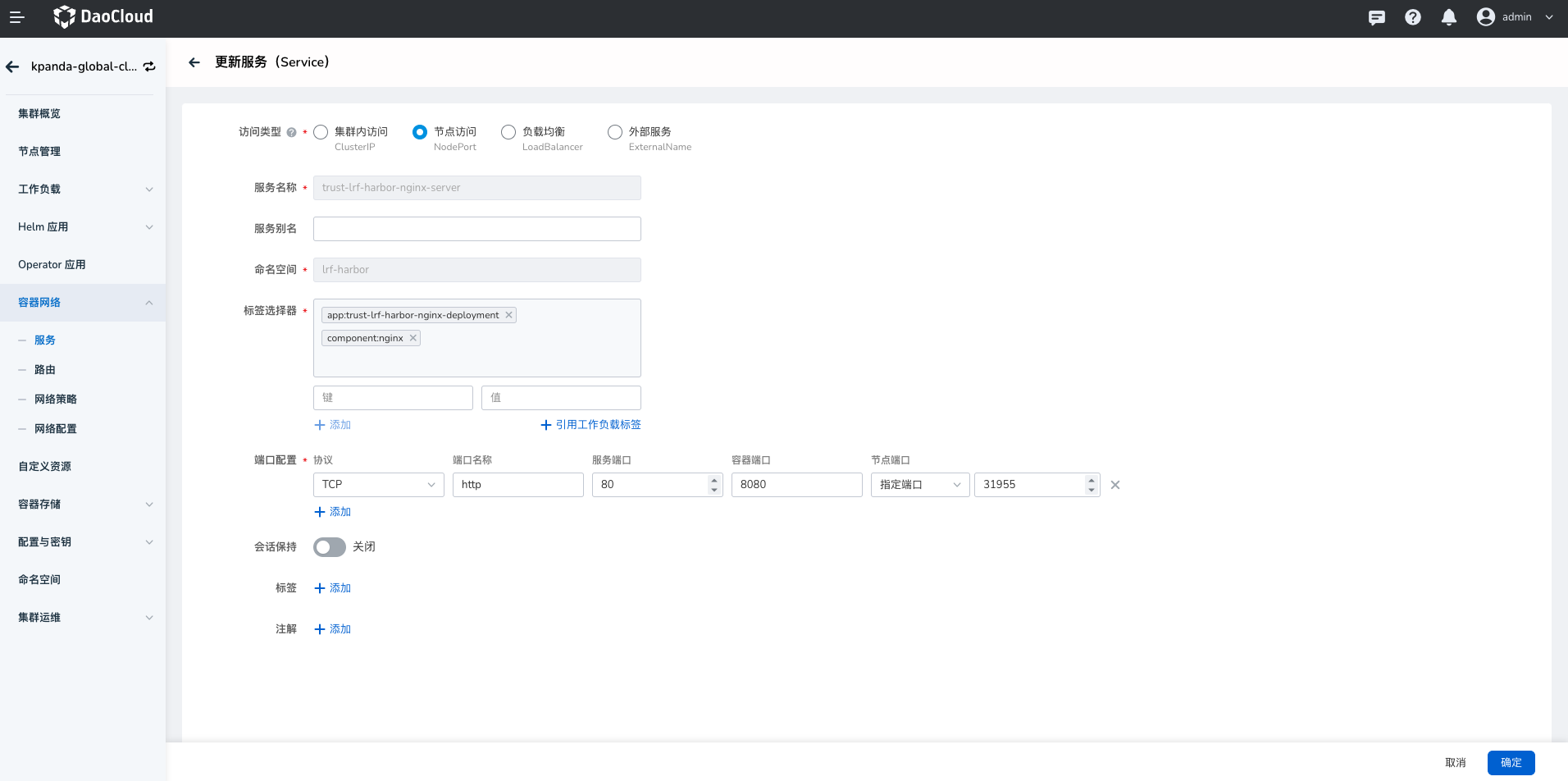Viewport: 1568px width, 781px height.
Task: Click the 服务别名 input field
Action: point(476,229)
